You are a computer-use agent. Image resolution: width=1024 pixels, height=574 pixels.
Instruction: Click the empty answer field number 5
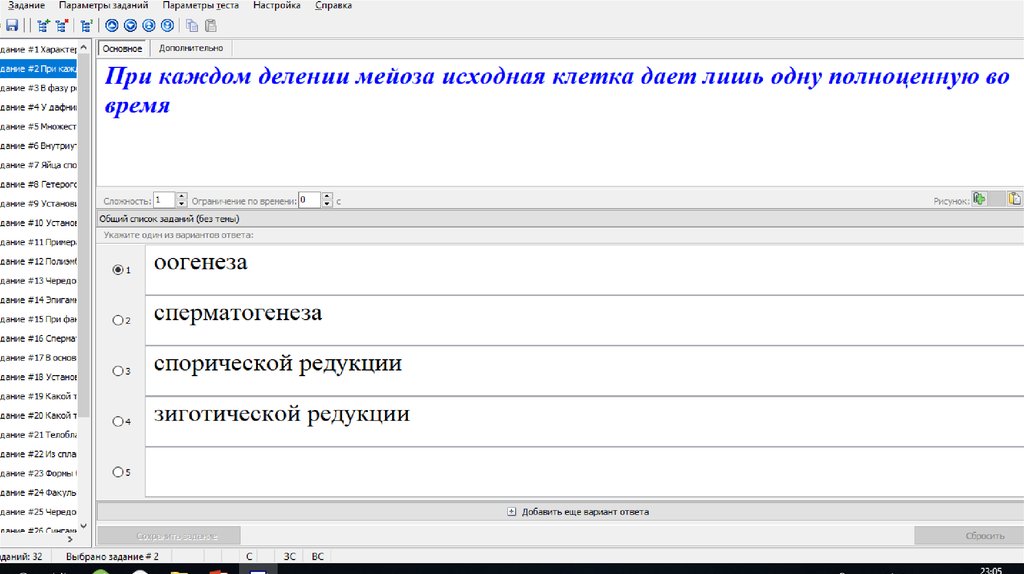click(580, 471)
